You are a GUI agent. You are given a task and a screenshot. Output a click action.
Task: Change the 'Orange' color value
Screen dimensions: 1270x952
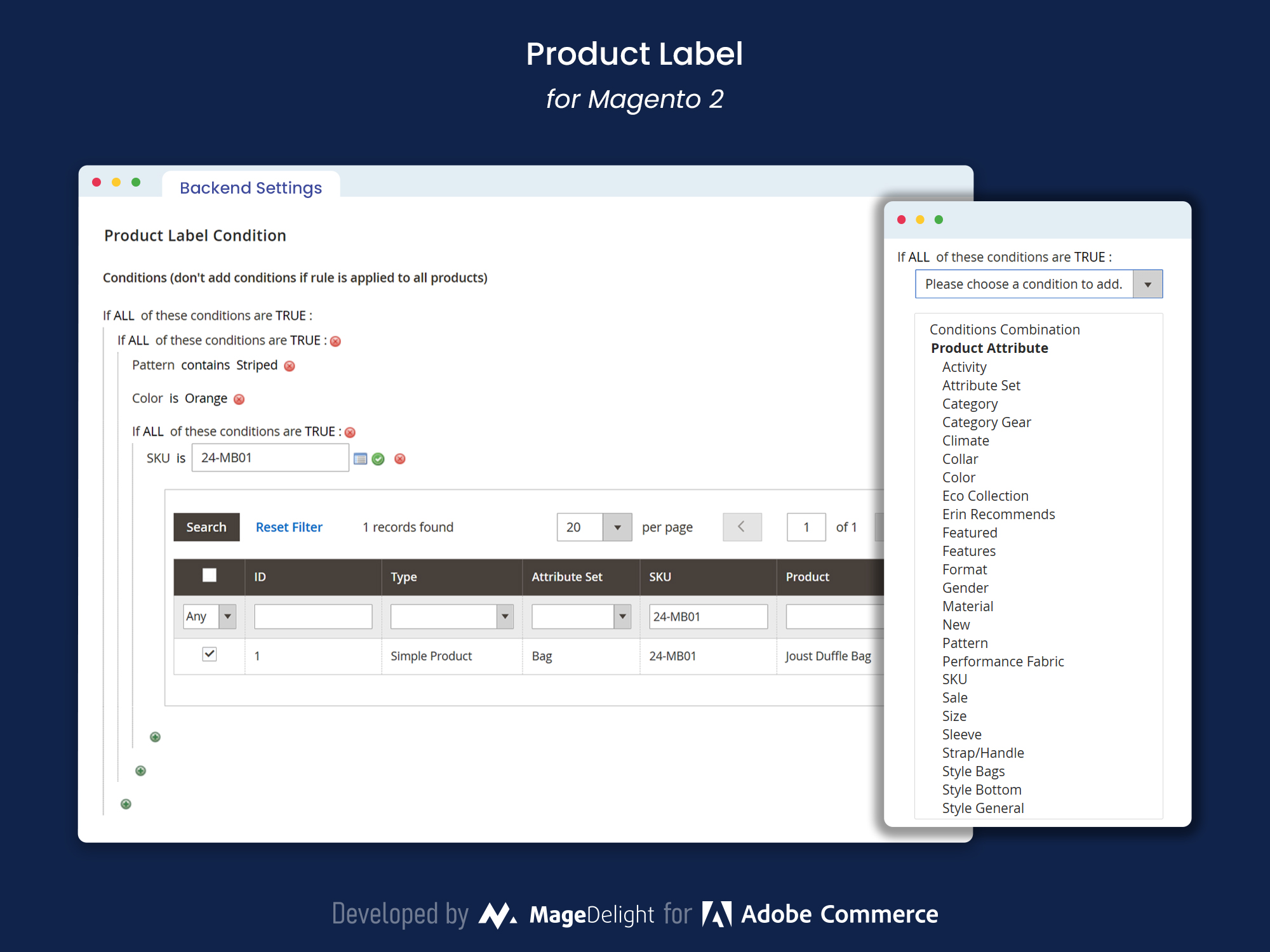tap(206, 398)
